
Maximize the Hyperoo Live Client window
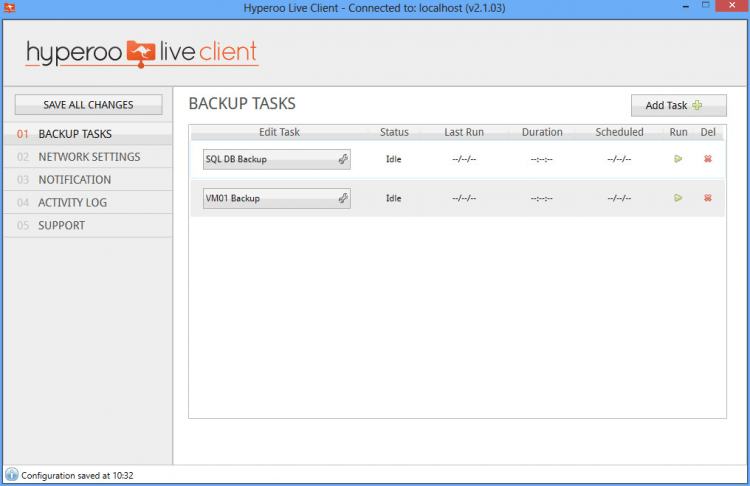(706, 6)
